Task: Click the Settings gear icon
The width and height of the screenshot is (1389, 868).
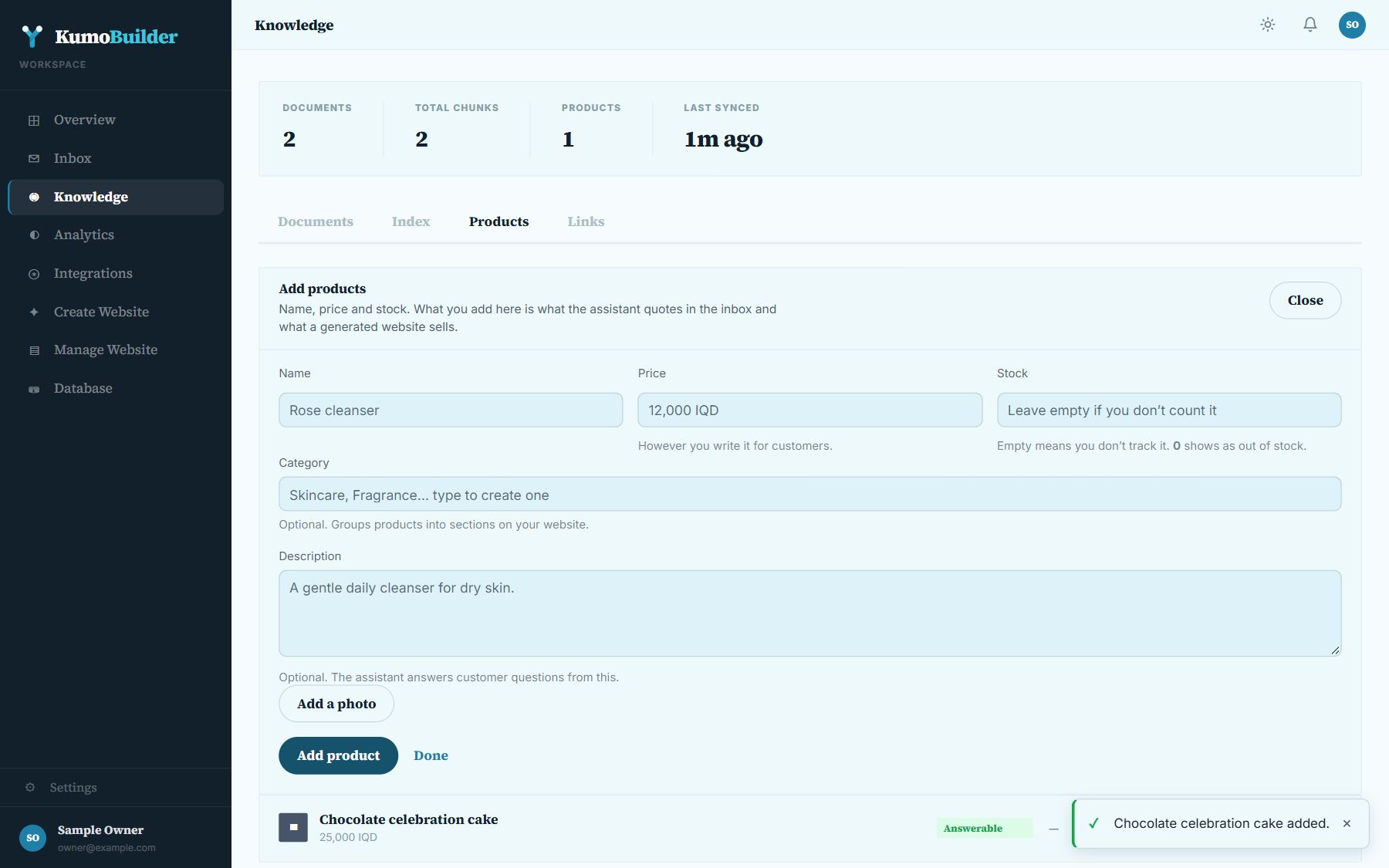Action: click(x=30, y=788)
